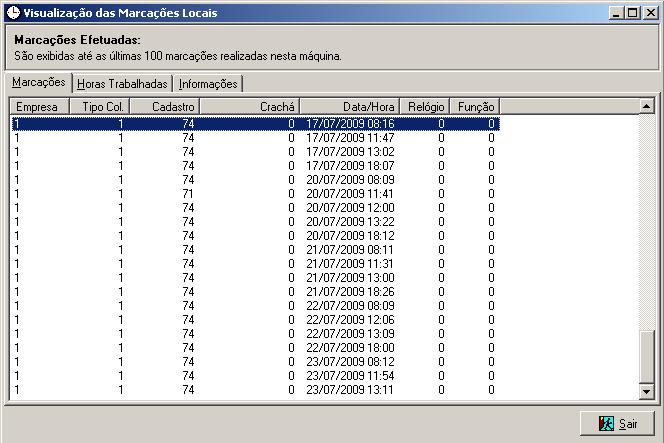Select the Marcações tab

tap(39, 82)
